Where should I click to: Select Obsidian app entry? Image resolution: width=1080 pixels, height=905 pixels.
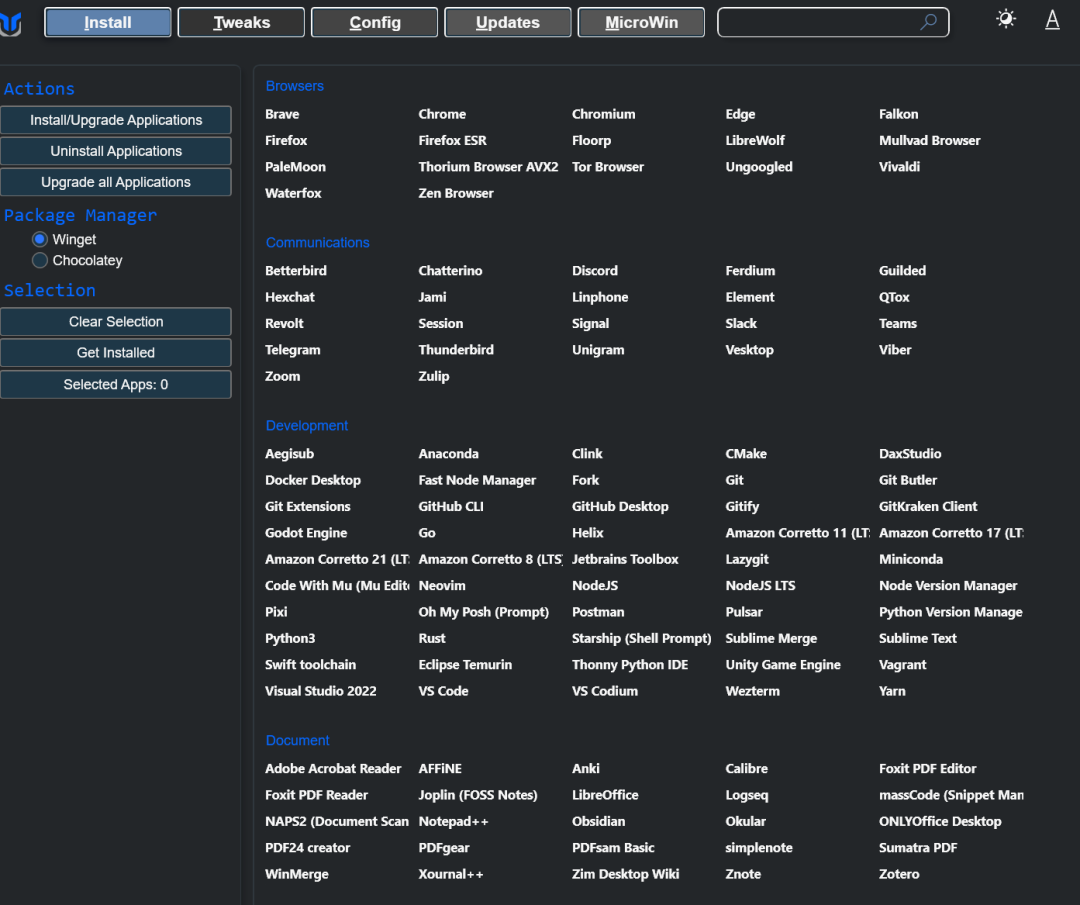click(x=599, y=822)
